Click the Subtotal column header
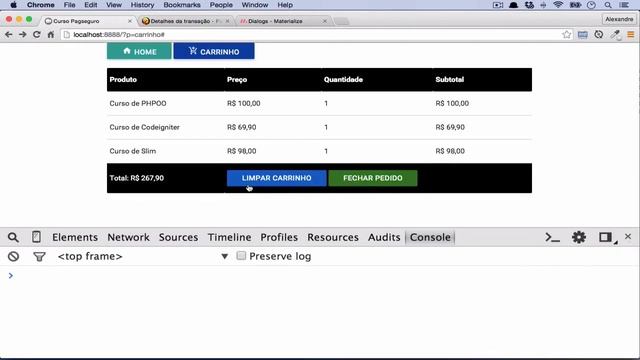Viewport: 640px width, 360px height. coord(449,80)
